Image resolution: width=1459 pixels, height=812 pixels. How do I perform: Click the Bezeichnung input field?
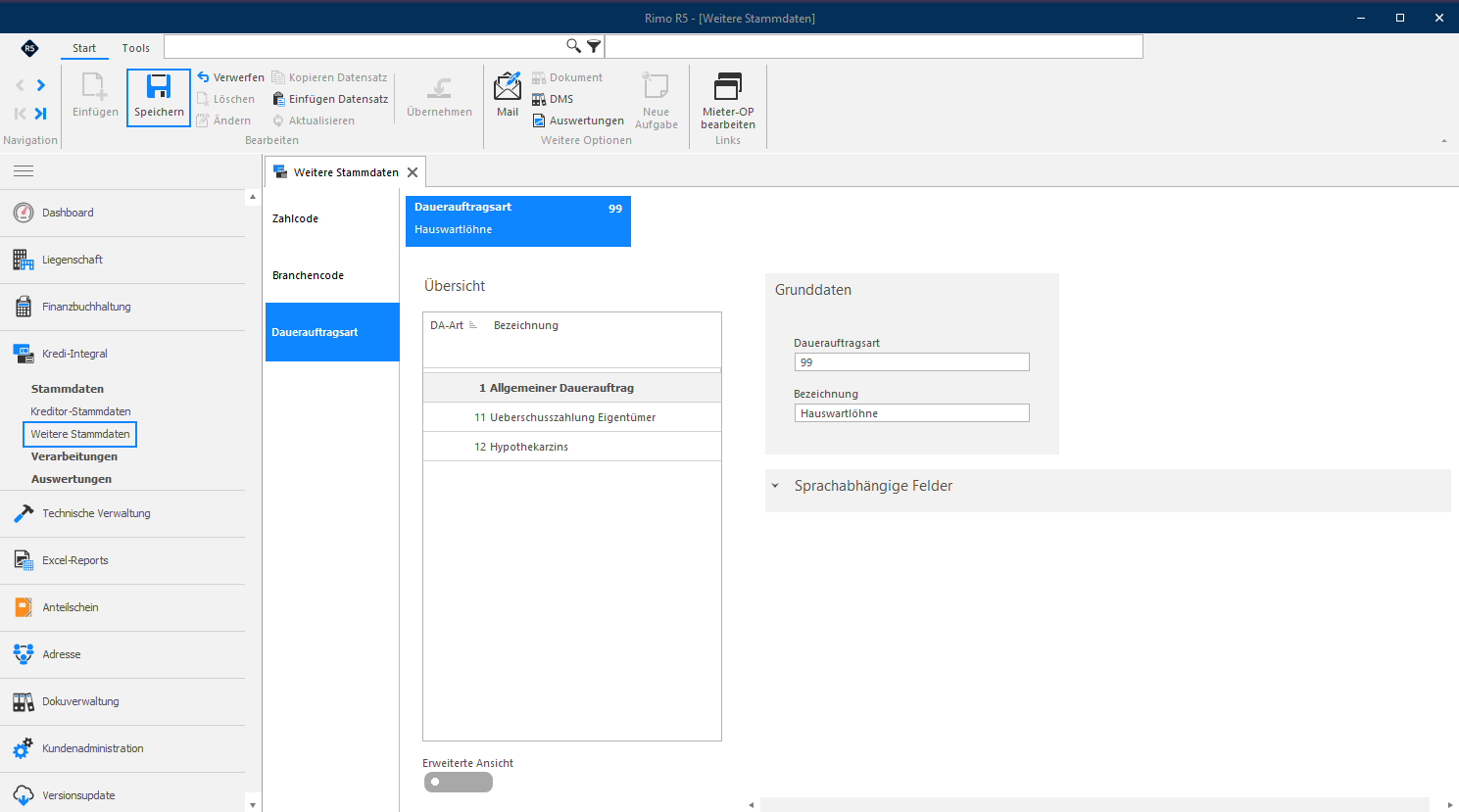(912, 413)
